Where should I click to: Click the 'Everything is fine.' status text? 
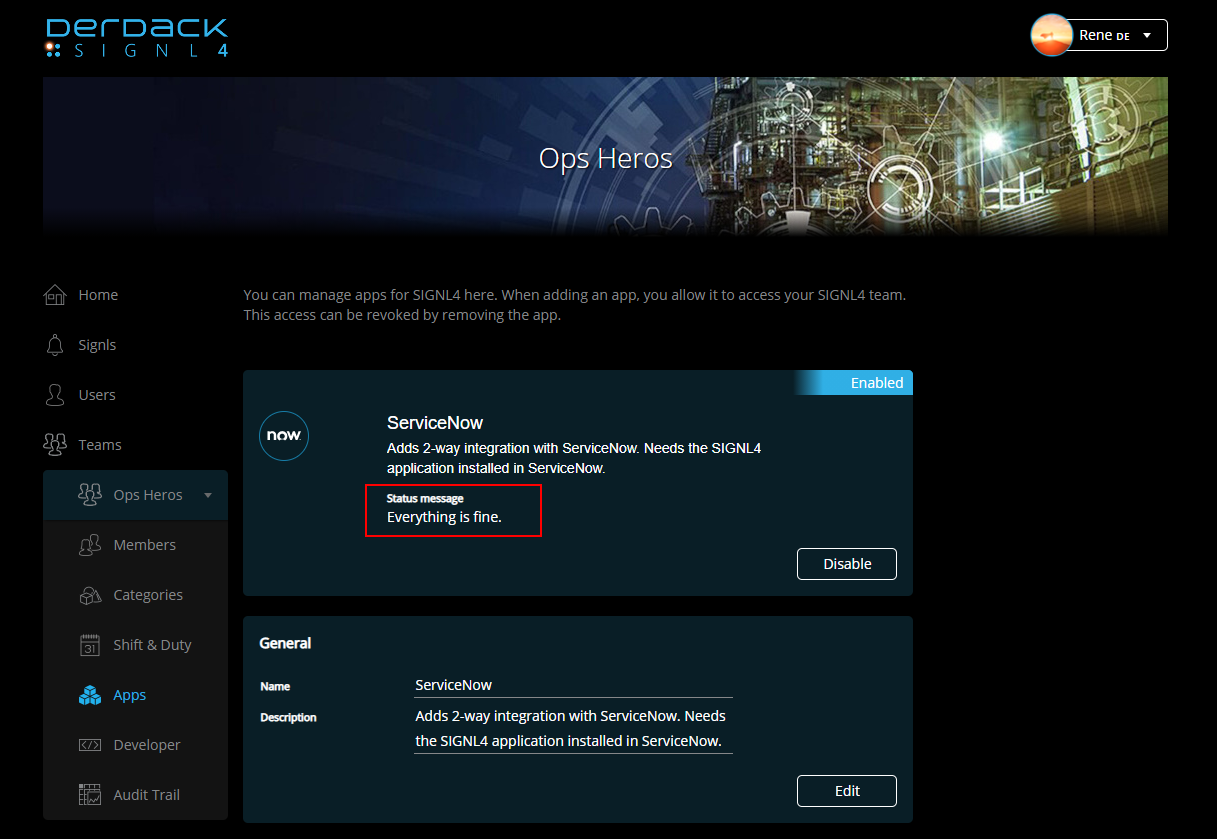pyautogui.click(x=444, y=517)
